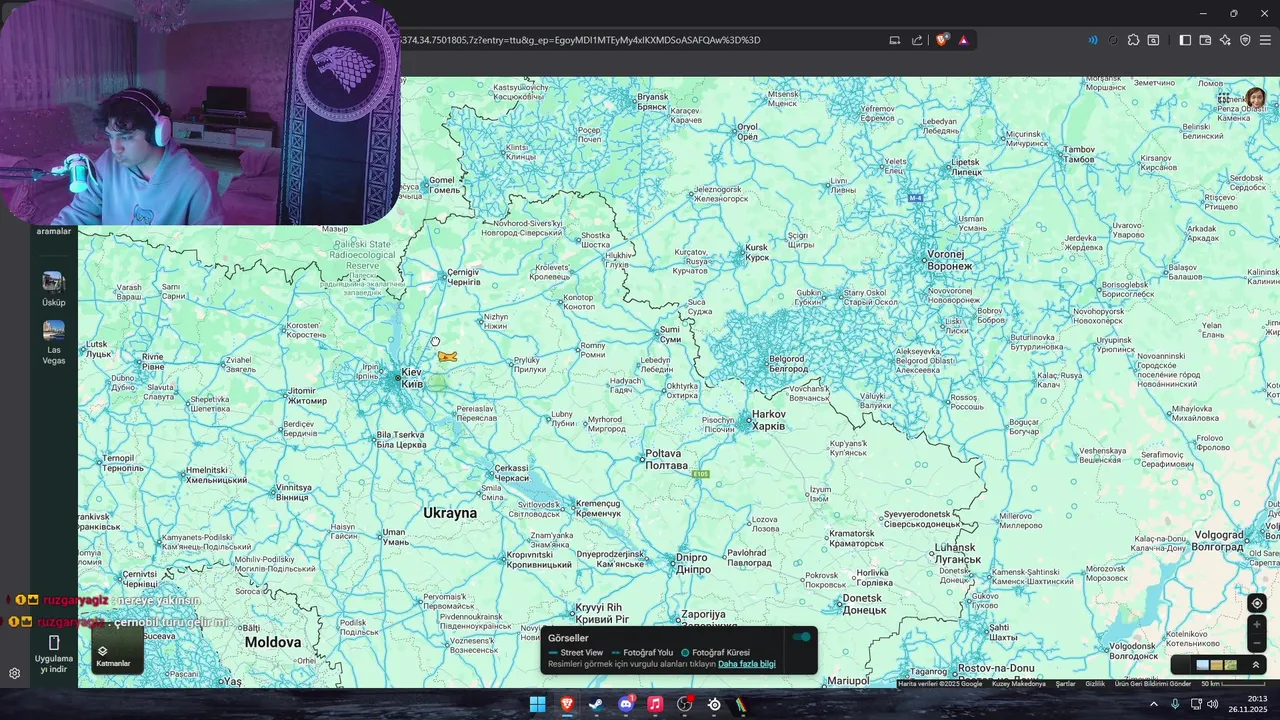This screenshot has width=1280, height=720.
Task: Click the Daha fazla bilgi link
Action: click(x=746, y=664)
